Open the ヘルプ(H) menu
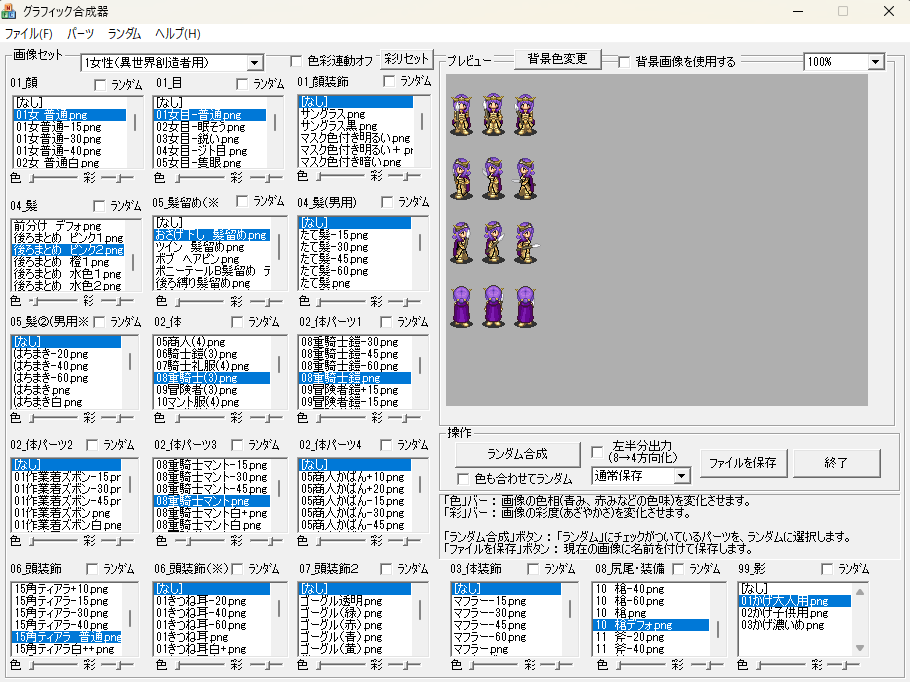 [x=177, y=34]
